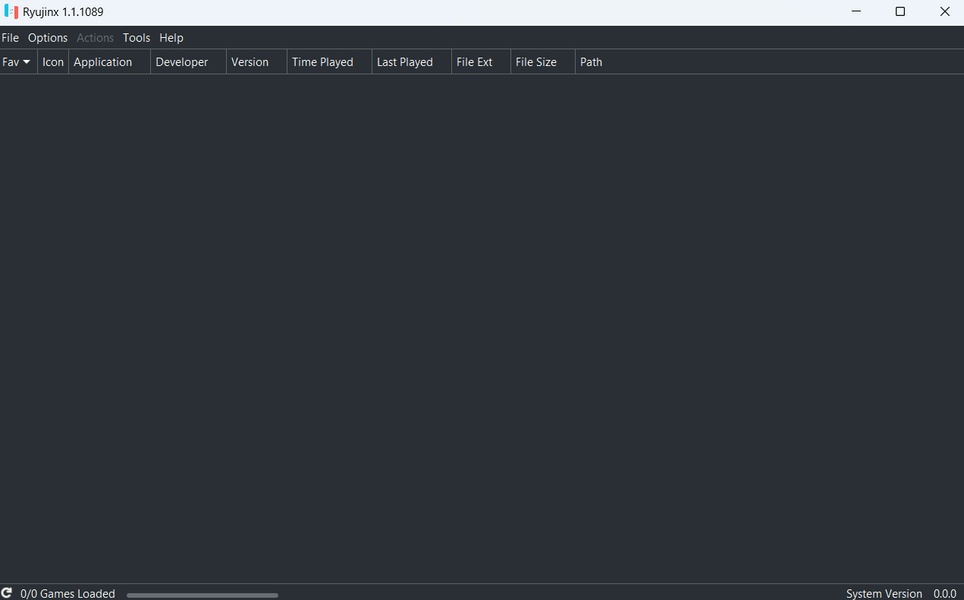Click the games loading progress bar

point(202,595)
